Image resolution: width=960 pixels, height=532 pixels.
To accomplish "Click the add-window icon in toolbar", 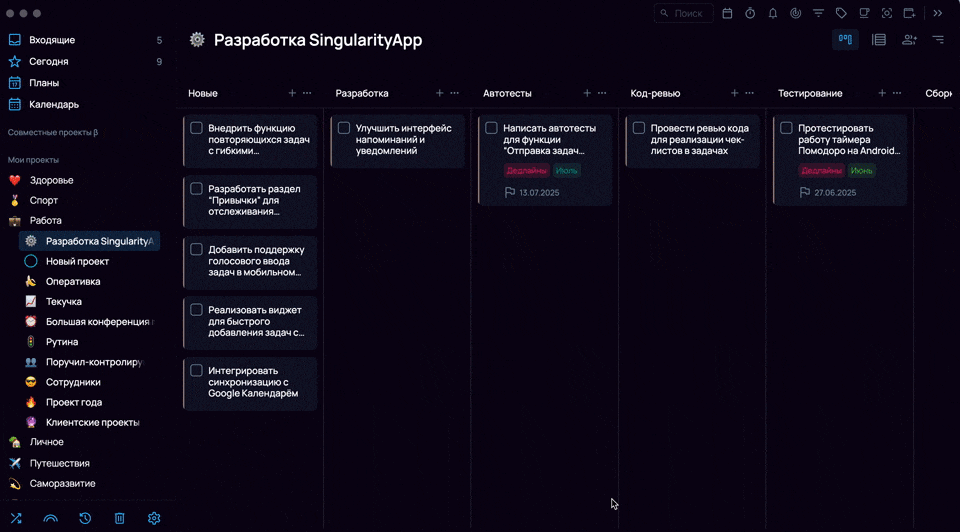I will point(909,13).
